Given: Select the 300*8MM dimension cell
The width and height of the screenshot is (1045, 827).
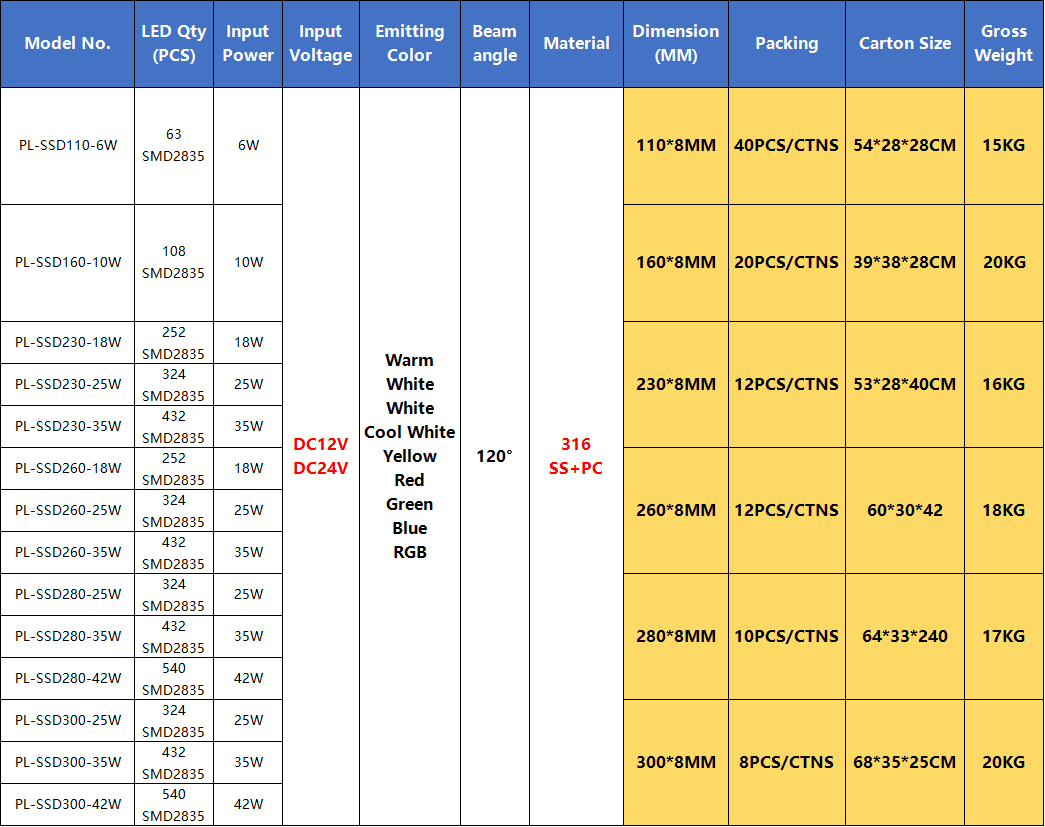Looking at the screenshot, I should [676, 762].
